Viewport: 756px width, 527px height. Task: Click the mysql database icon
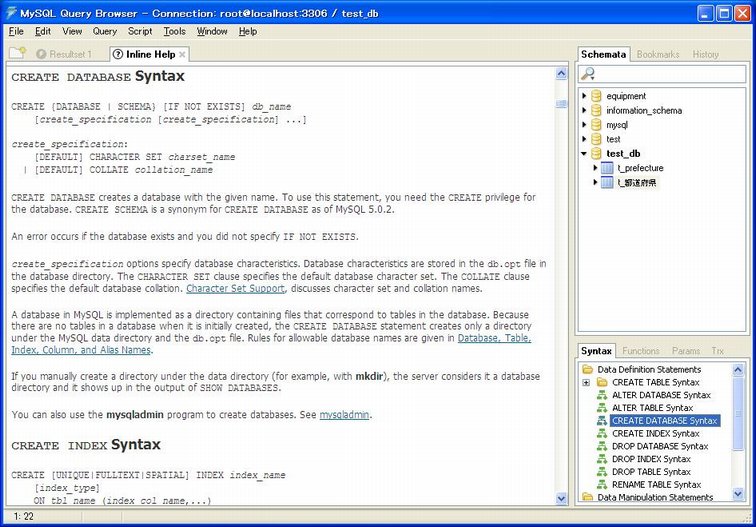pos(596,125)
